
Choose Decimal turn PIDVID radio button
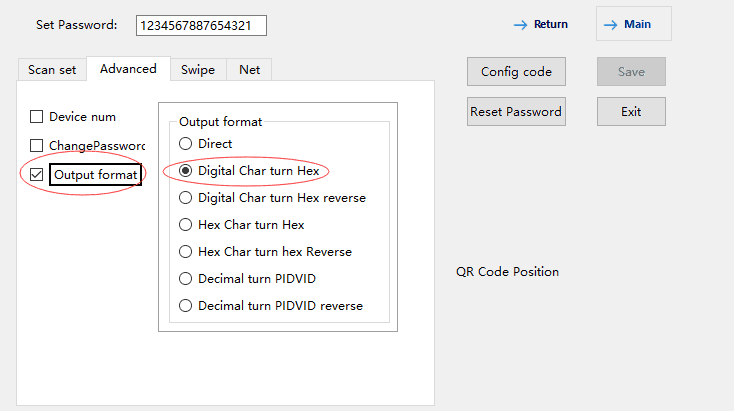coord(186,279)
